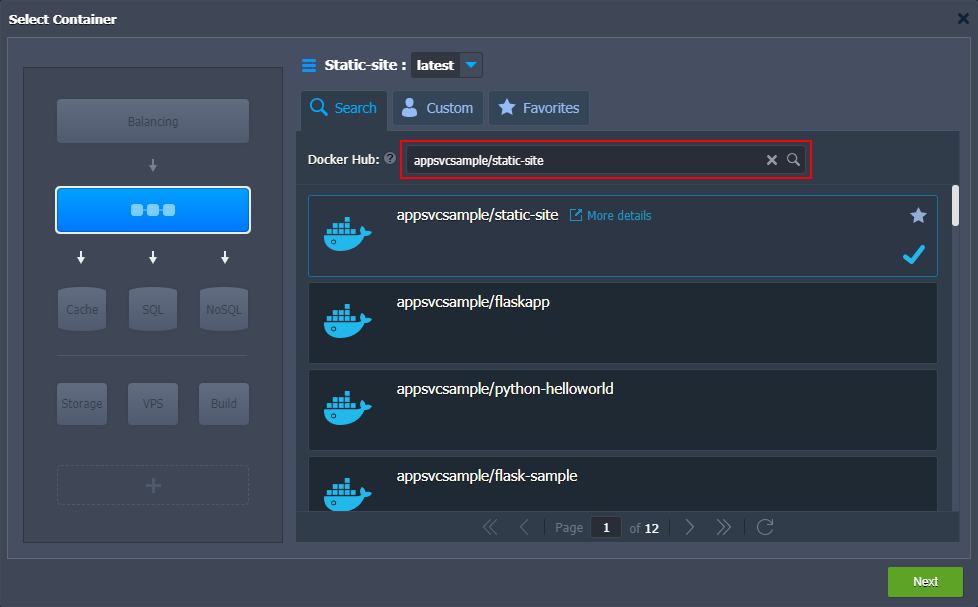Select the Balancing layer block
Viewport: 978px width, 607px height.
pyautogui.click(x=153, y=121)
